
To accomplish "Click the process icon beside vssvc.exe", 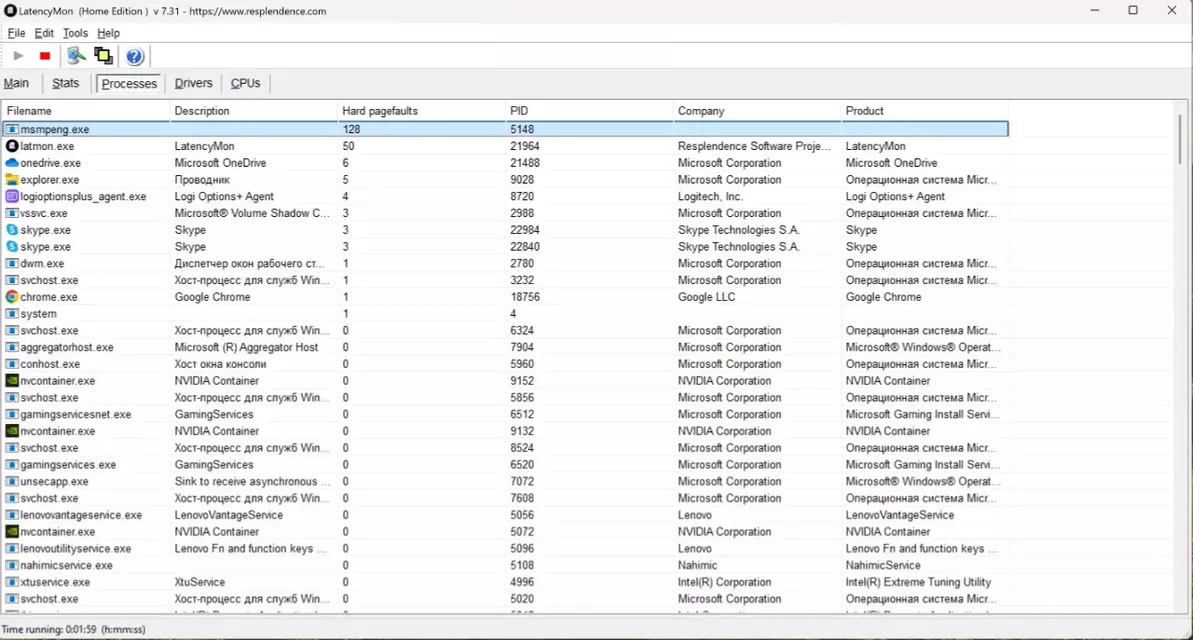I will tap(12, 213).
